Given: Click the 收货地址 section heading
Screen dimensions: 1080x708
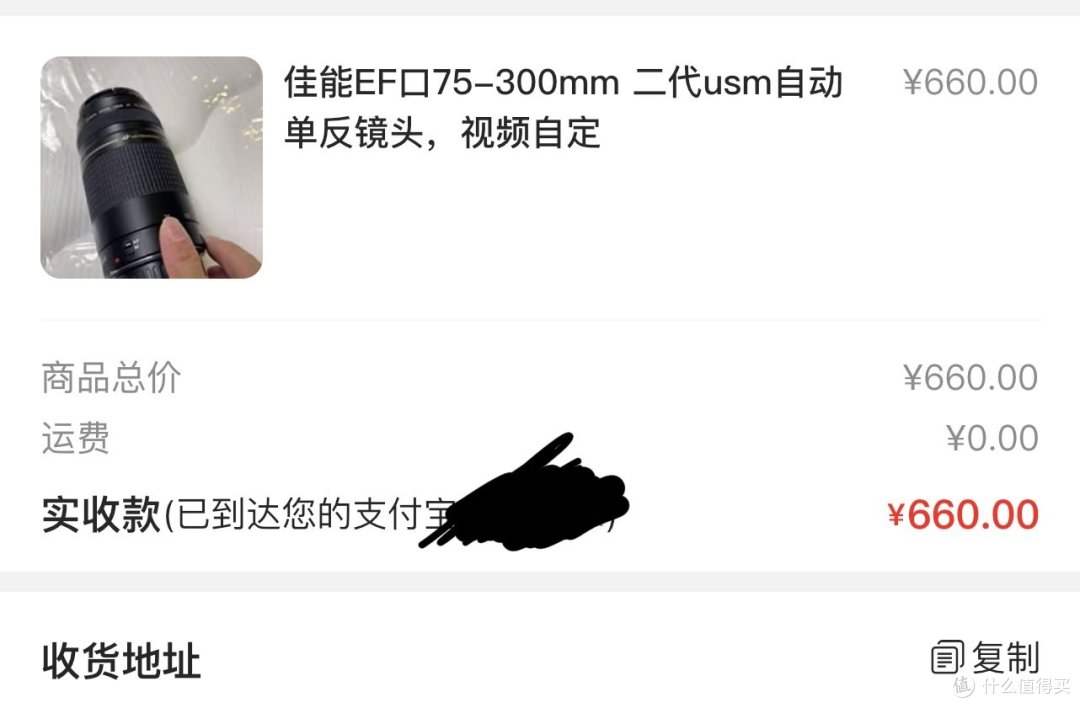Looking at the screenshot, I should click(121, 660).
